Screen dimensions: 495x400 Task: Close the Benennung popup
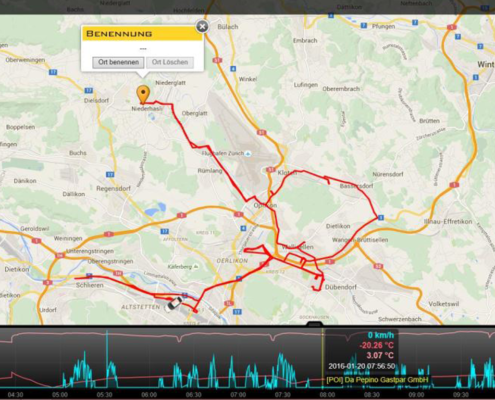tap(202, 26)
